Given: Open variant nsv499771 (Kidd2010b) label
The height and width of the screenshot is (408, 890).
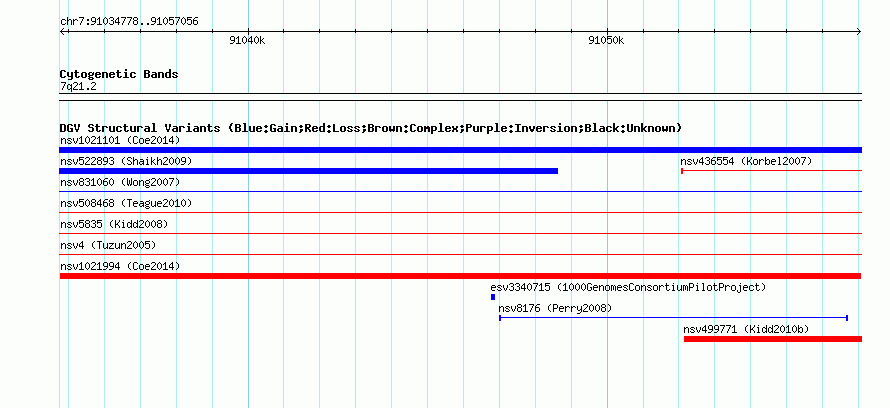Looking at the screenshot, I should (746, 329).
